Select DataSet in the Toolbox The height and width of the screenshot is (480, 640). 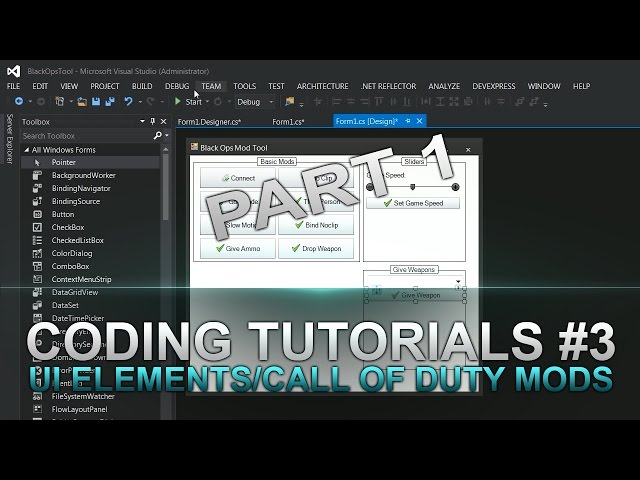tap(90, 305)
